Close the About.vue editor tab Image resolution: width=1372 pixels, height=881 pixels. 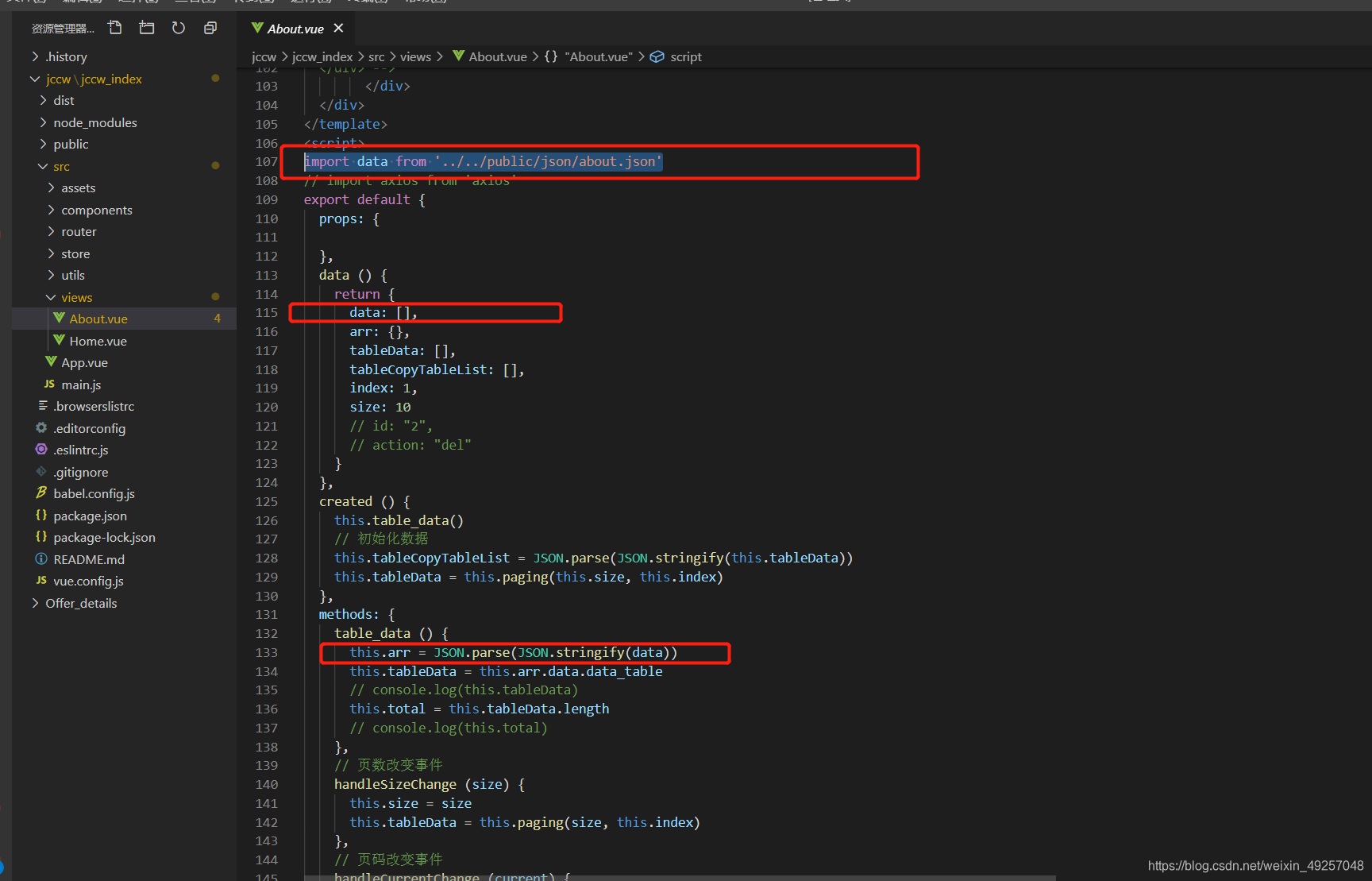338,28
